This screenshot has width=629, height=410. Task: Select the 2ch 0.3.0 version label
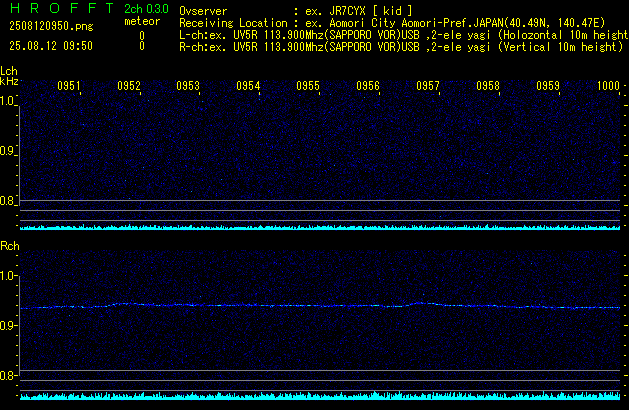[x=146, y=9]
